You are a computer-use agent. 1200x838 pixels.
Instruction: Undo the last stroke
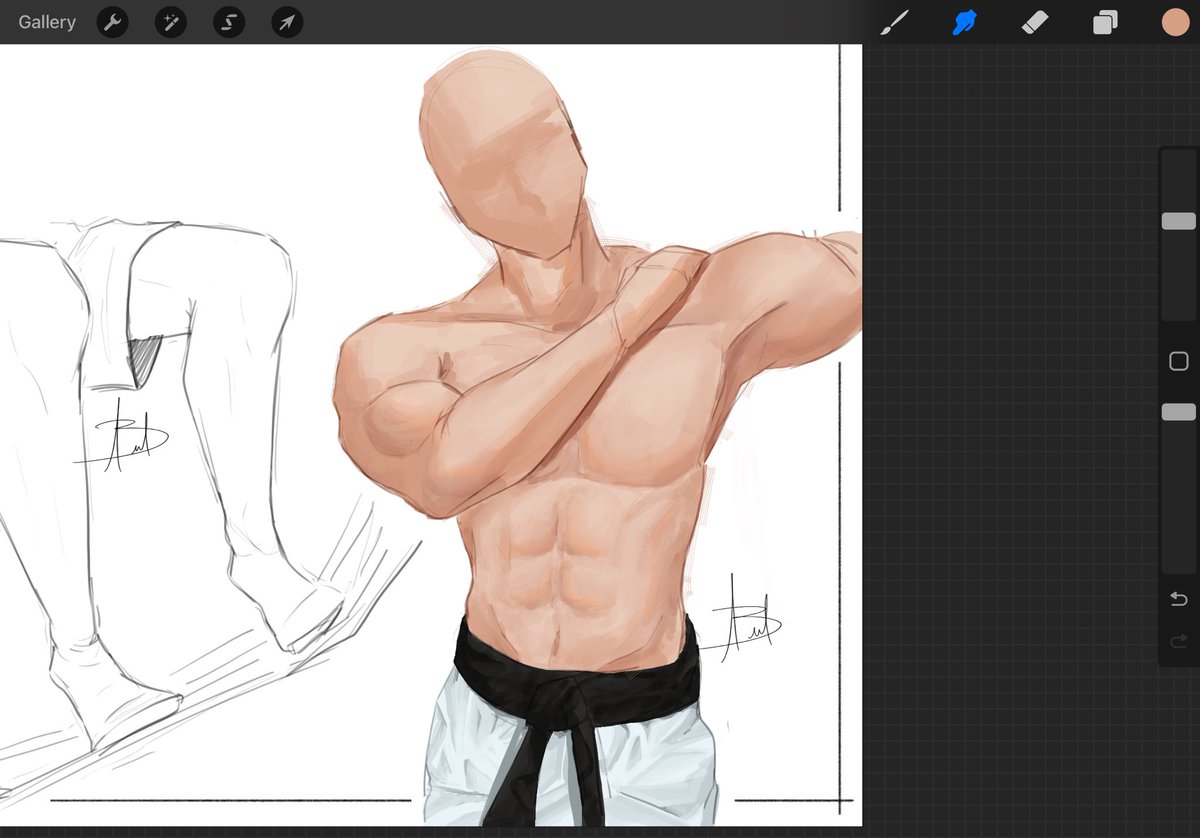click(1179, 599)
